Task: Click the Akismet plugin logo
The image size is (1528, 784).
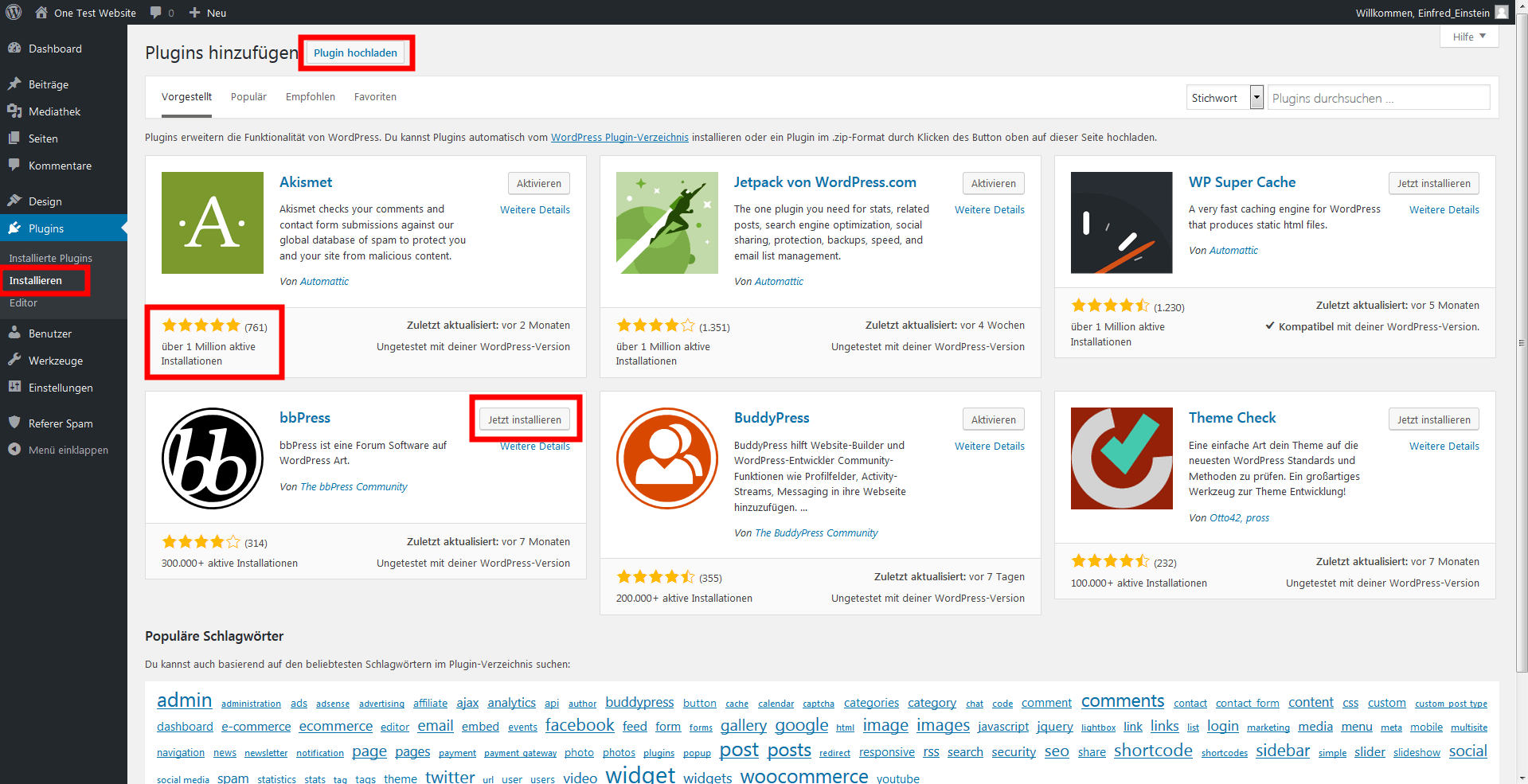Action: 213,223
